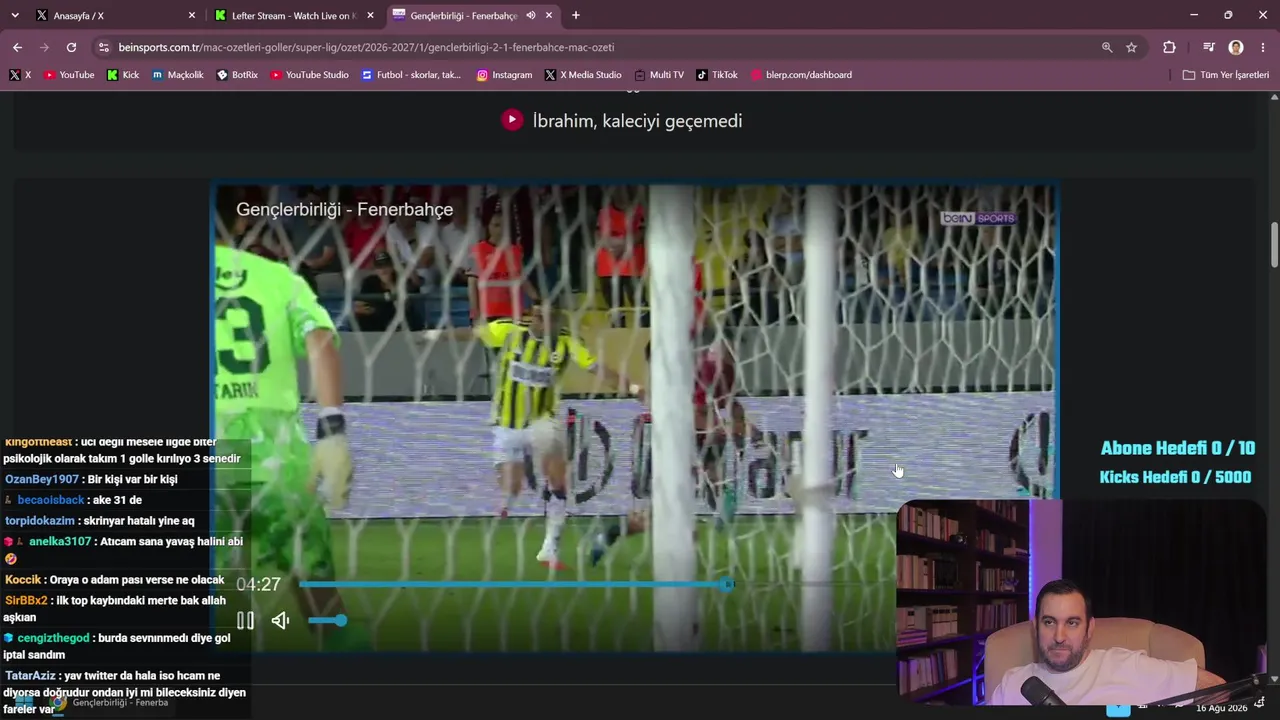The image size is (1280, 720).
Task: Reload the beinsports page
Action: point(71,47)
